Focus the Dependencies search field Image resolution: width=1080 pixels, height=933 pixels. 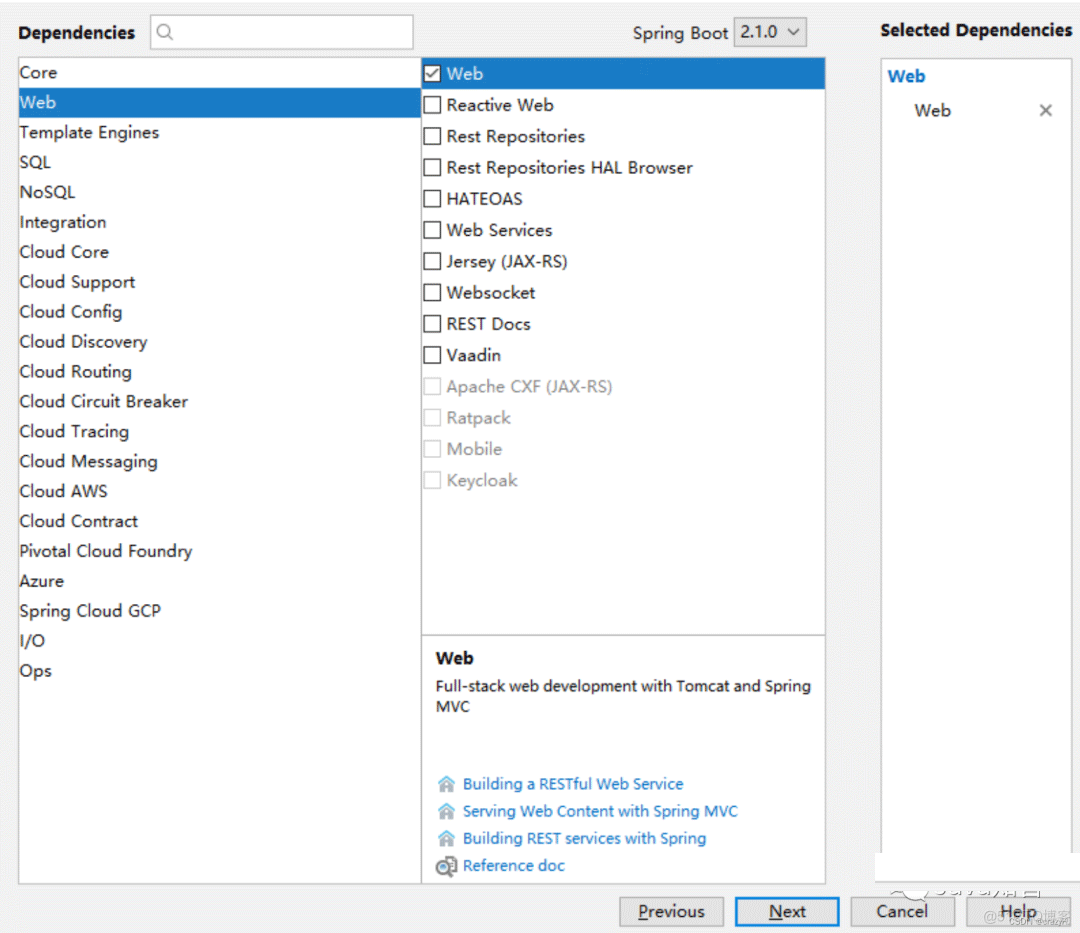point(282,32)
